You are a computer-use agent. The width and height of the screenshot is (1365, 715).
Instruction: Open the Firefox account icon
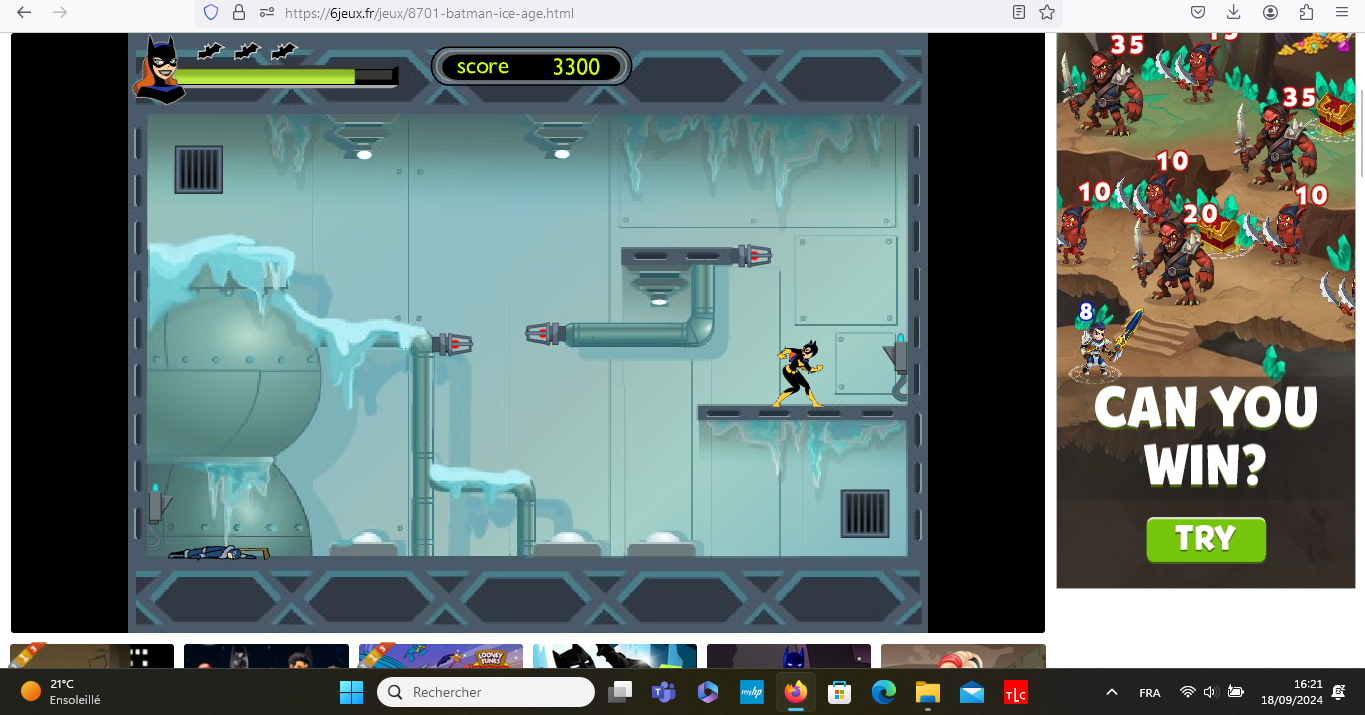click(x=1270, y=13)
